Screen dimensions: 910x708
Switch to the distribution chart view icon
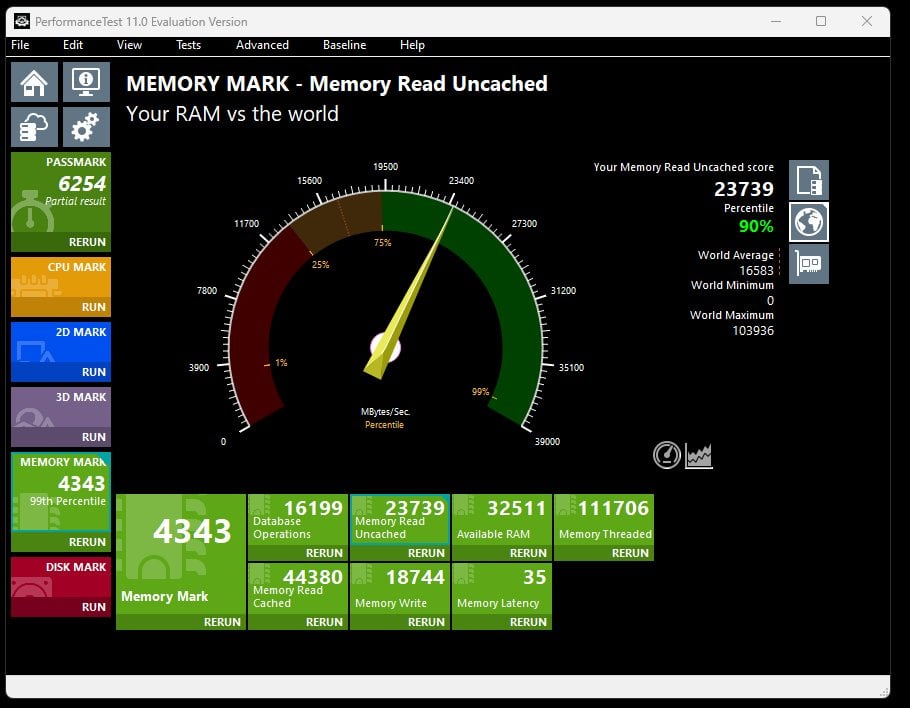coord(699,456)
